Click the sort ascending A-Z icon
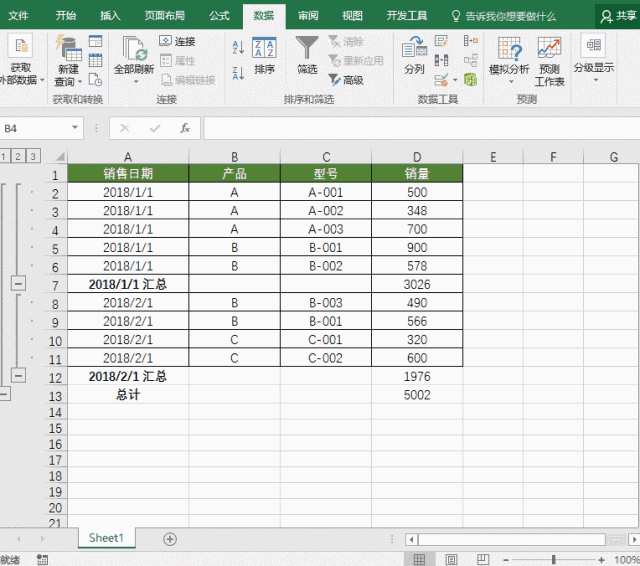The width and height of the screenshot is (640, 566). click(237, 46)
